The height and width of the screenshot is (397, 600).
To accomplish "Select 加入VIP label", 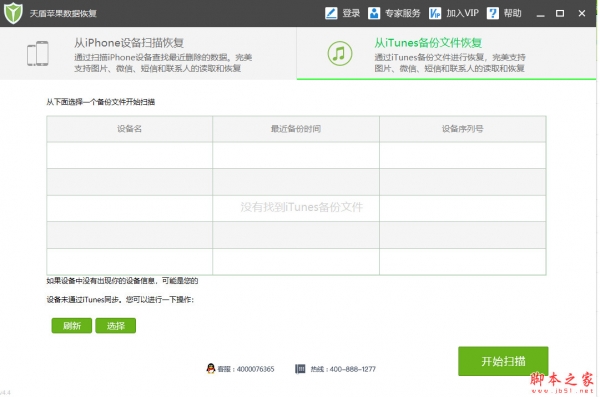I will tap(462, 13).
